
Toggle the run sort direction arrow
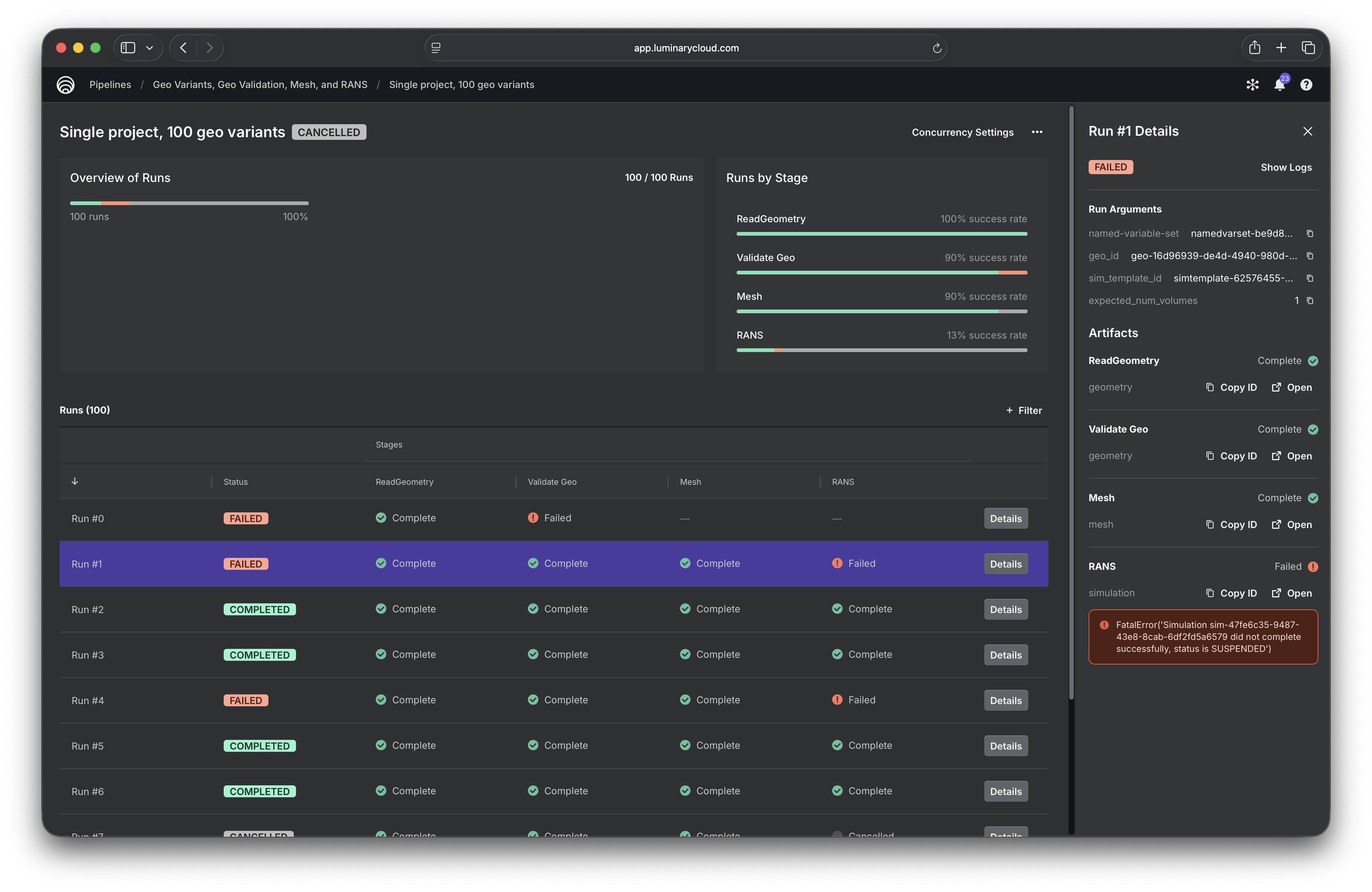(x=74, y=481)
